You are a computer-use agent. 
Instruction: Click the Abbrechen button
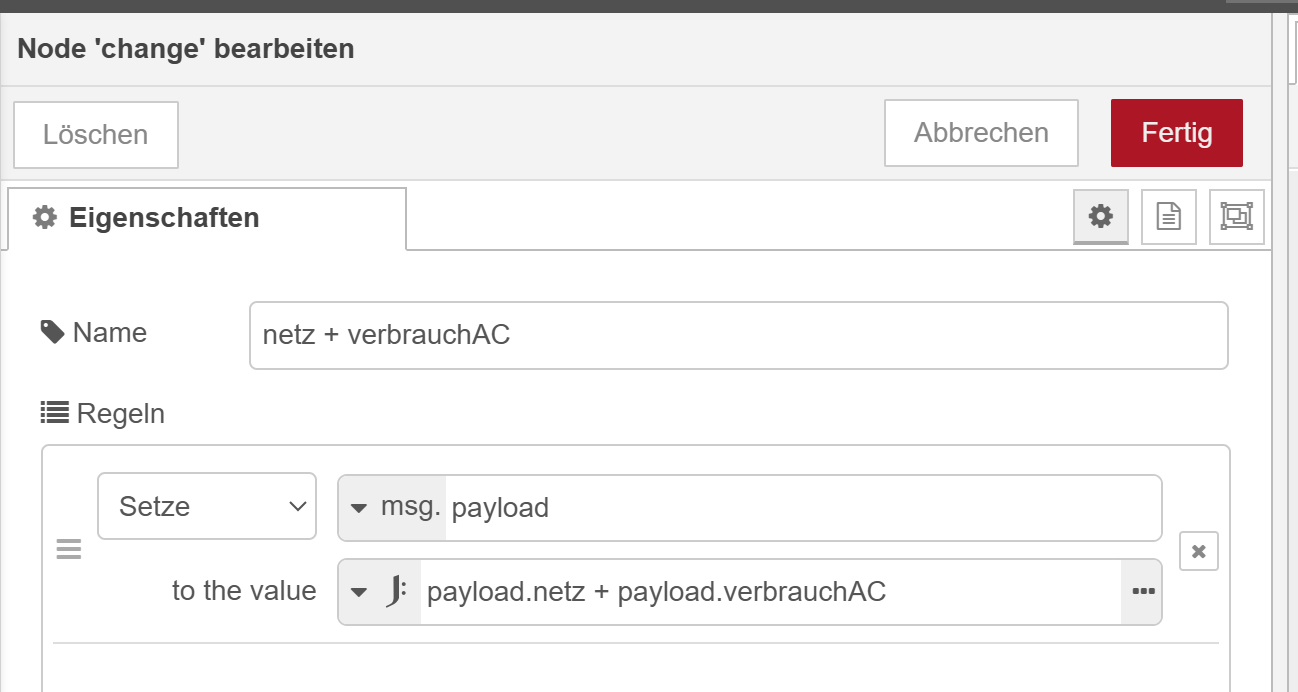pos(981,132)
